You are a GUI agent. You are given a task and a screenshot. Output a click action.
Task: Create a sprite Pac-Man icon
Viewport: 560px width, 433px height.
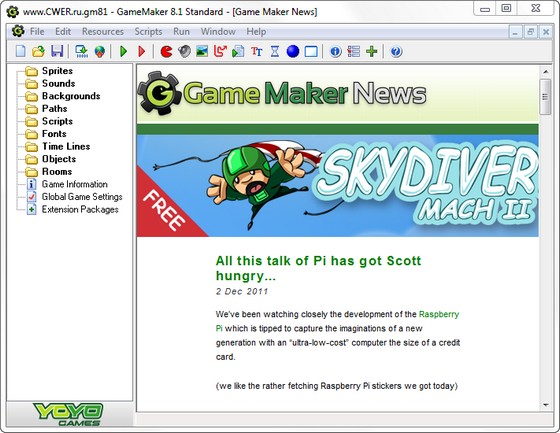tap(166, 51)
